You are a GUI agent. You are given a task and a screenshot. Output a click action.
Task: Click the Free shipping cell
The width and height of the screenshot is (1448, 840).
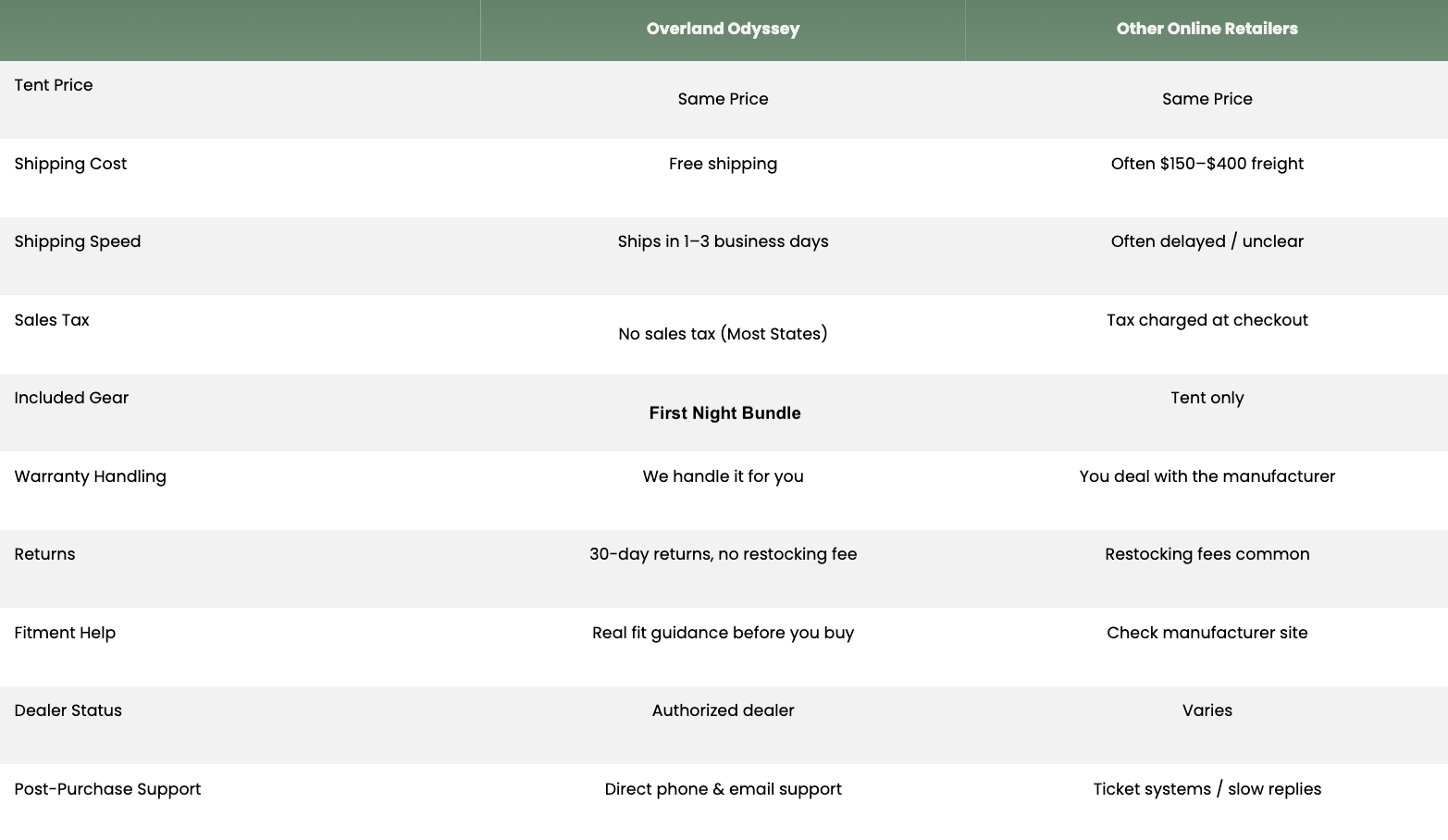(x=723, y=164)
